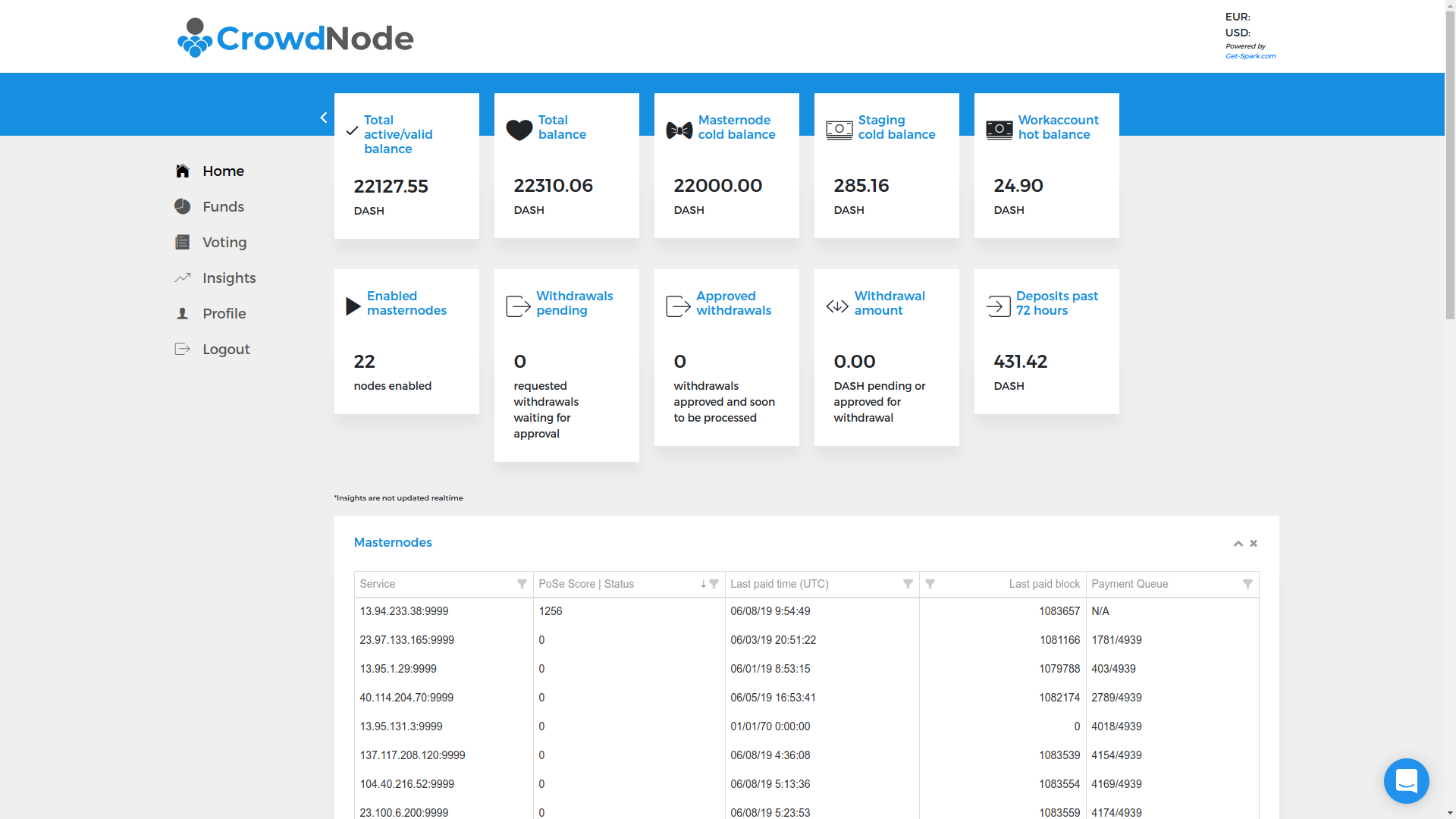1456x819 pixels.
Task: Click the deposit icon on Deposits past 72 hours
Action: 999,306
